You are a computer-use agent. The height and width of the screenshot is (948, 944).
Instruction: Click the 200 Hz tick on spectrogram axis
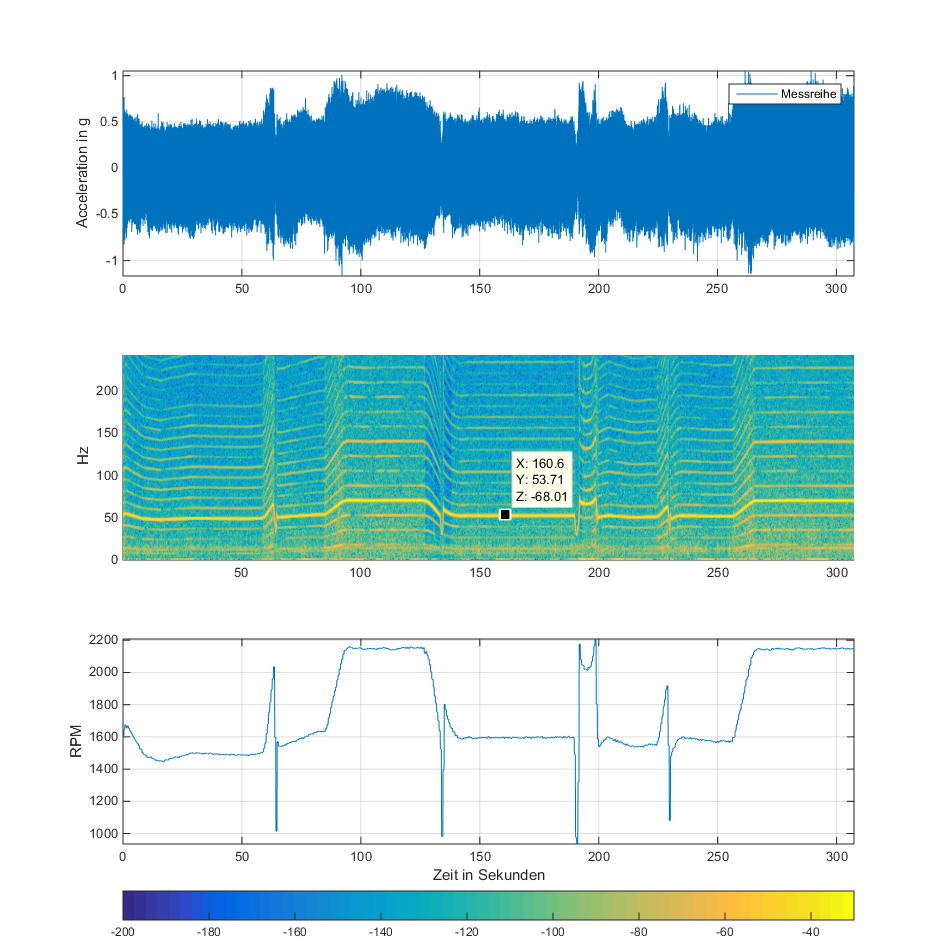tap(106, 391)
